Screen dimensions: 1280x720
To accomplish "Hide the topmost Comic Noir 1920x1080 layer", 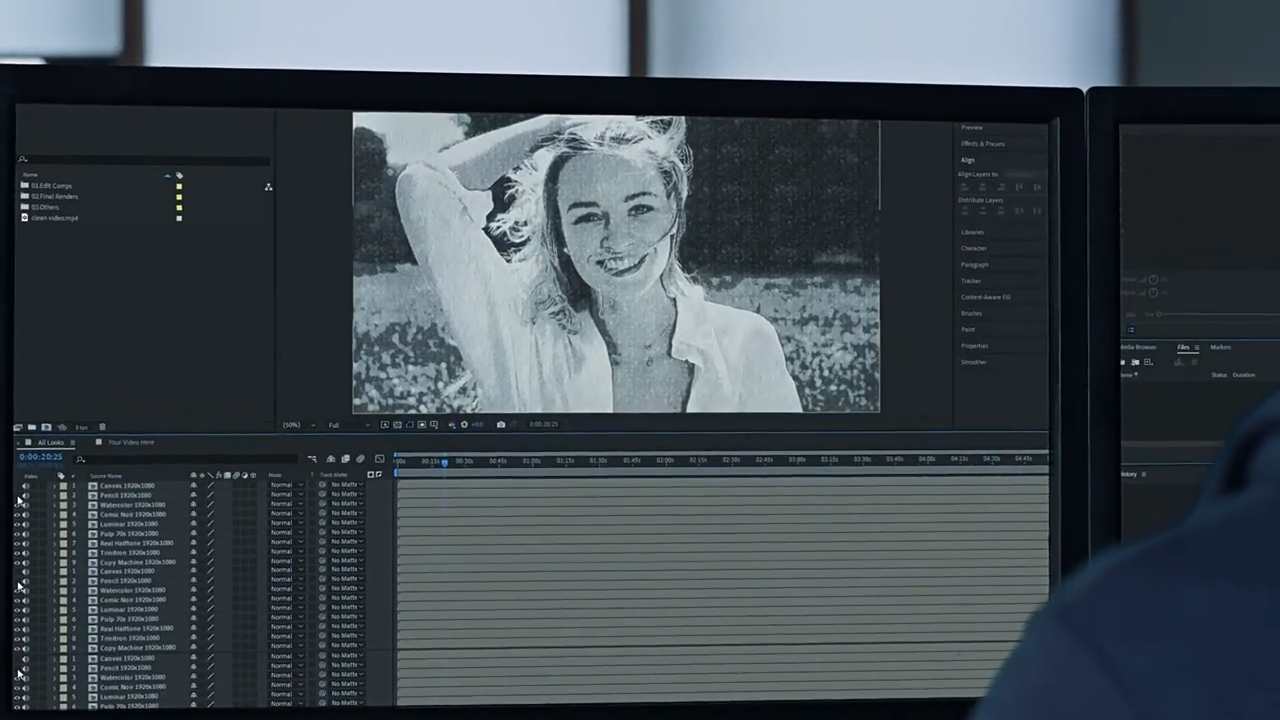I will pyautogui.click(x=17, y=514).
